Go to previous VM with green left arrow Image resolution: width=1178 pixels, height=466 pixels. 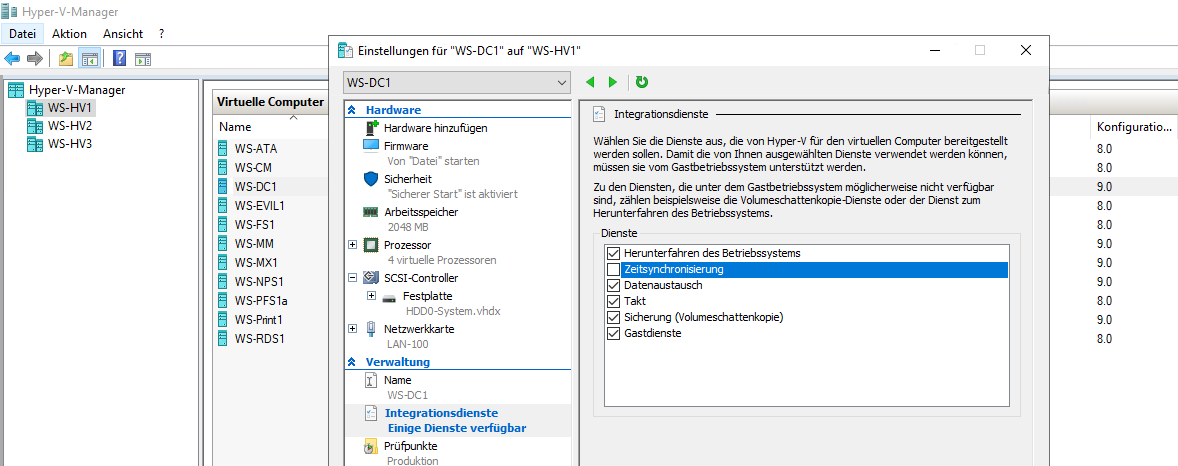coord(591,82)
